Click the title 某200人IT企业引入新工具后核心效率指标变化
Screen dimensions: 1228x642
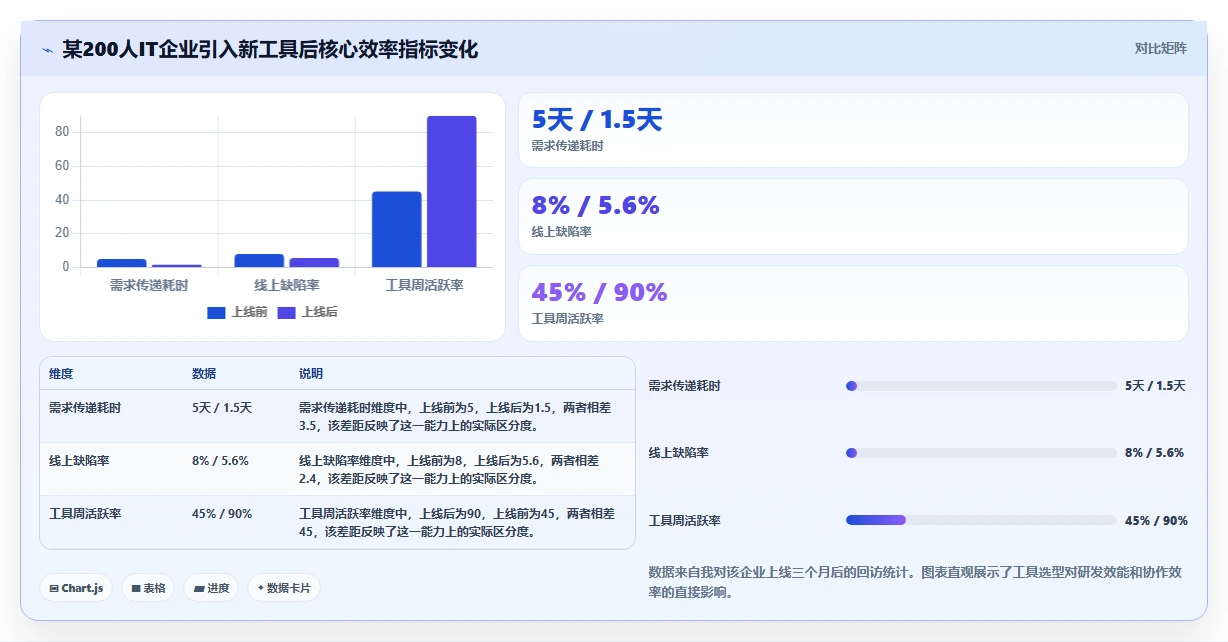tap(270, 49)
